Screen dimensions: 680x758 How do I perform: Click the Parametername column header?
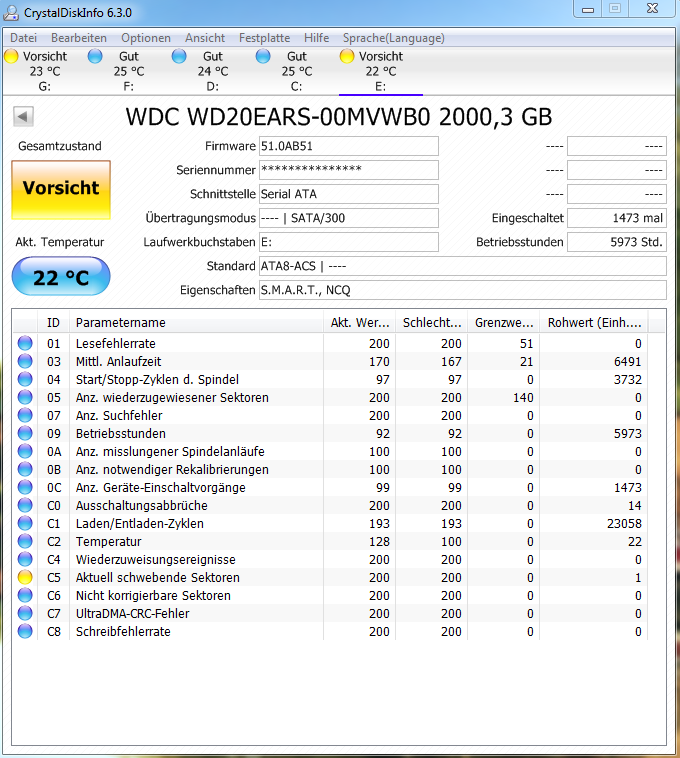(x=197, y=322)
